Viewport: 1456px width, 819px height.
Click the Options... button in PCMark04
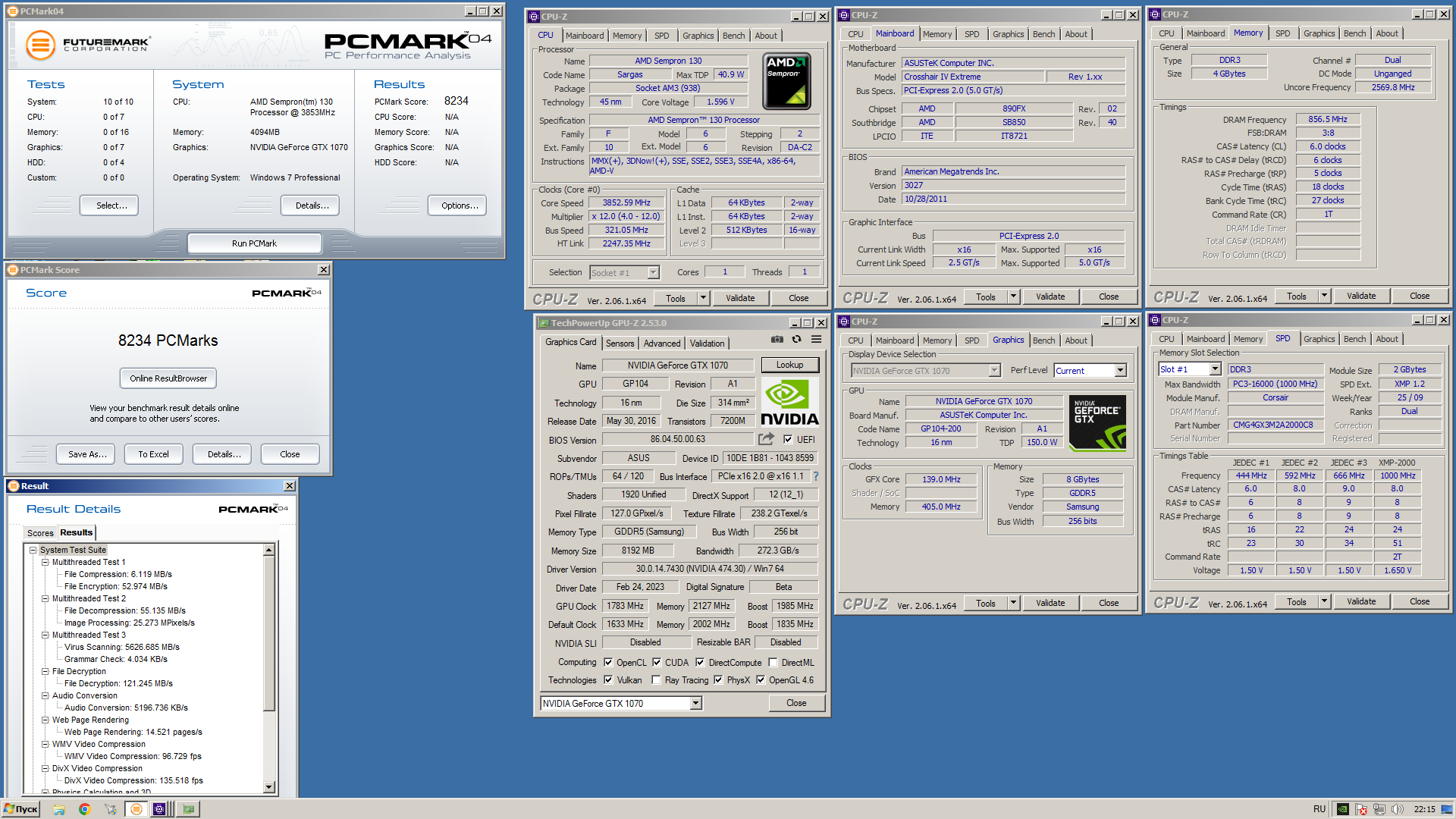pos(457,206)
